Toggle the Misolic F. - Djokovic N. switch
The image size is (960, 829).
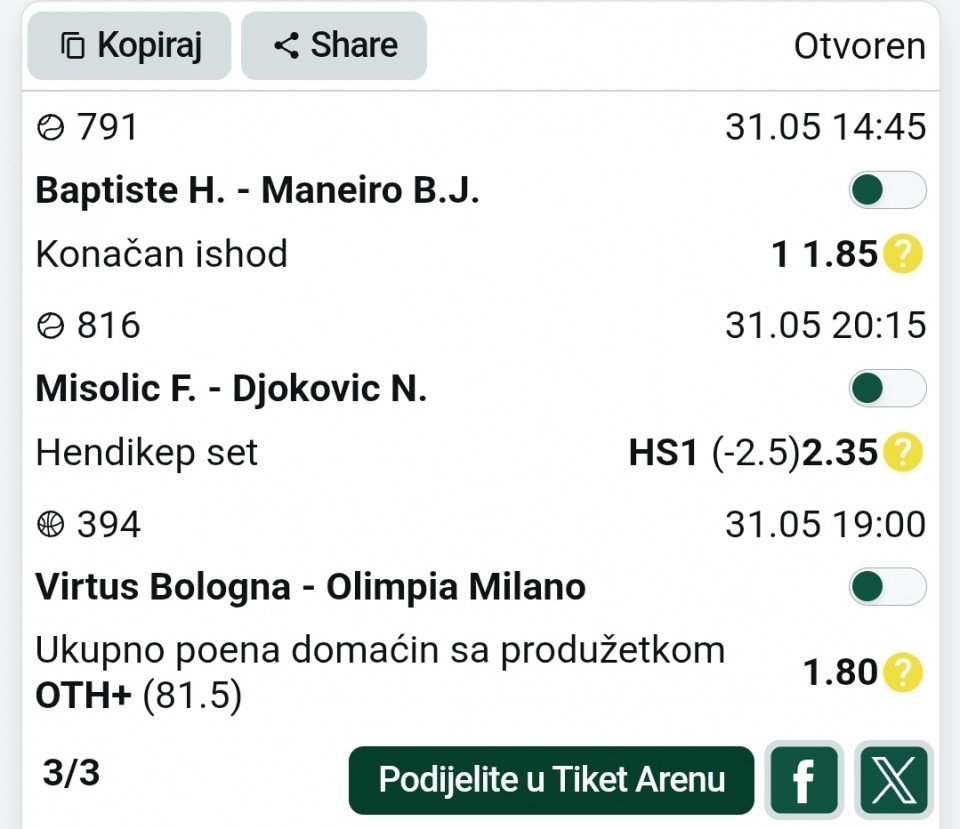(x=887, y=388)
